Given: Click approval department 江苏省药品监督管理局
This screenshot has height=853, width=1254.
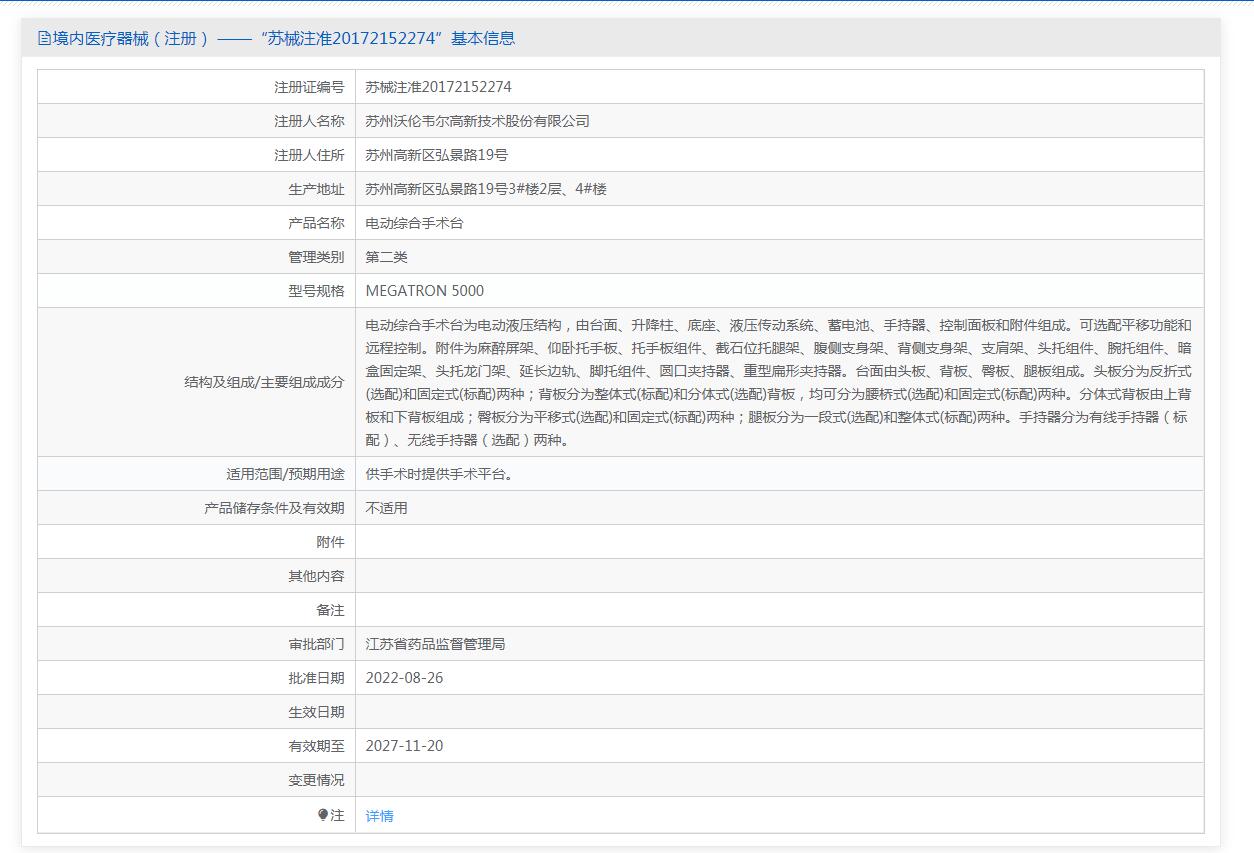Looking at the screenshot, I should (x=435, y=644).
